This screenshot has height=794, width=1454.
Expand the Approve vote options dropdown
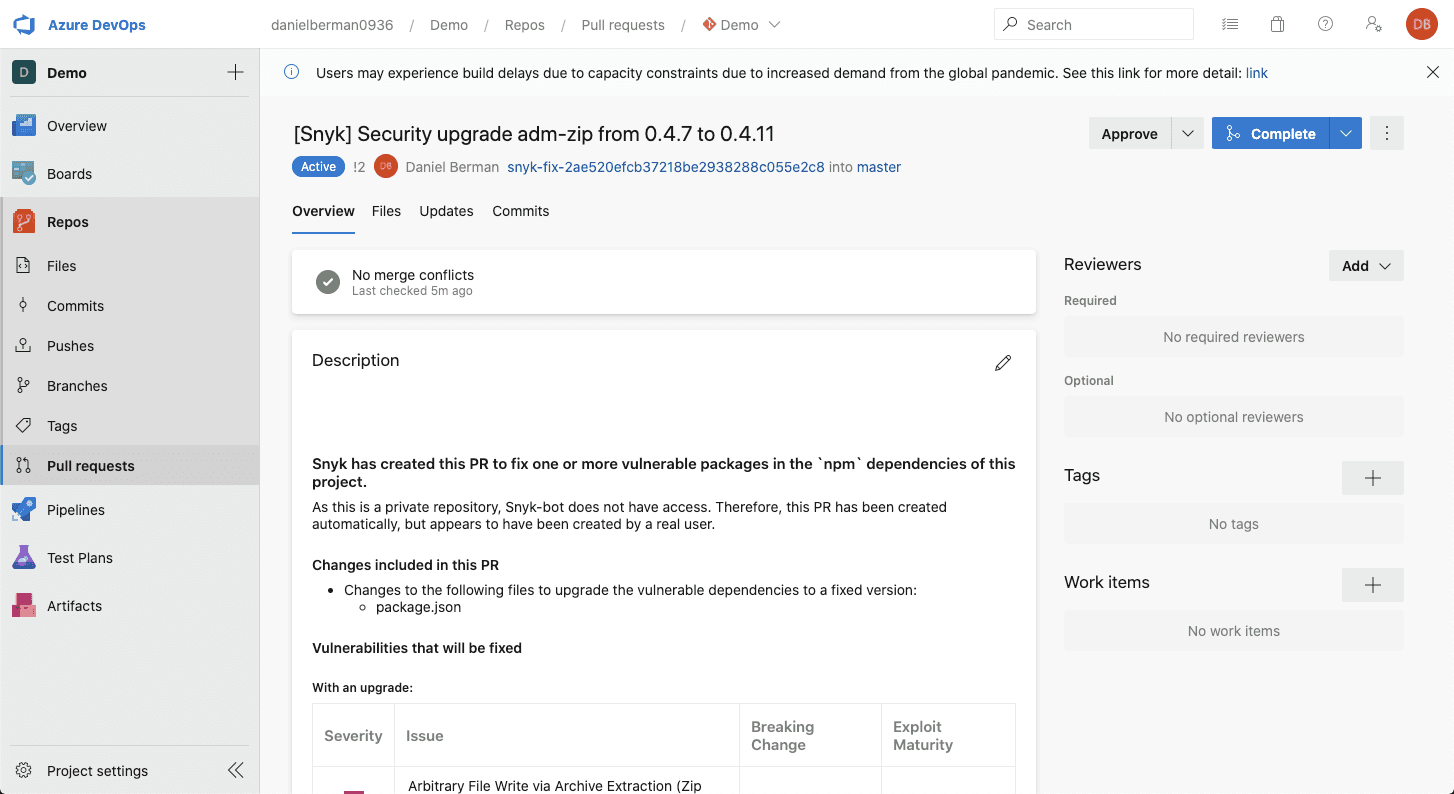click(1187, 133)
